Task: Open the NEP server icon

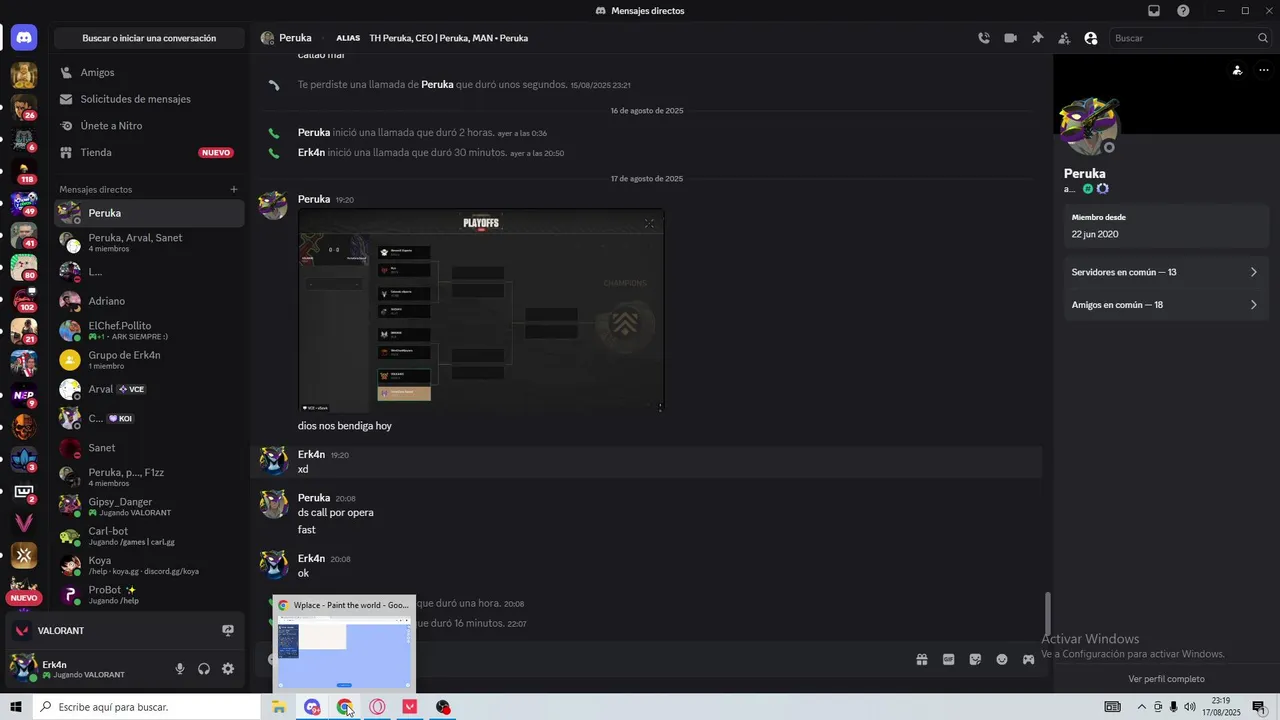Action: (24, 395)
